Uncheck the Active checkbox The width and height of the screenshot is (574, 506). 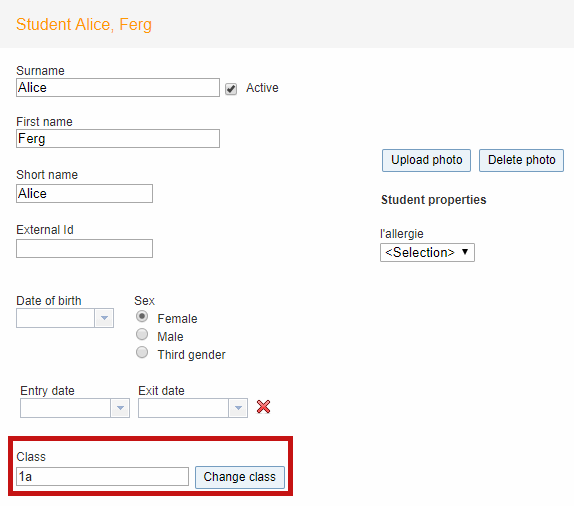[x=231, y=89]
